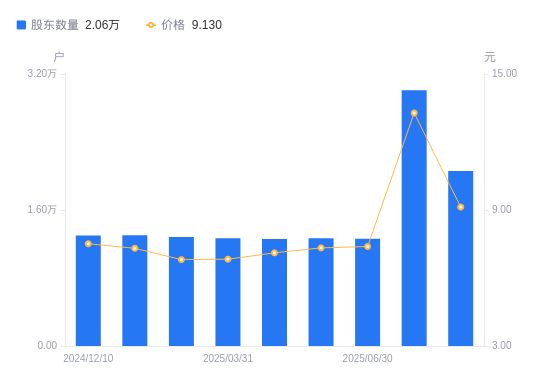Click the price point at the line's peak

(414, 113)
